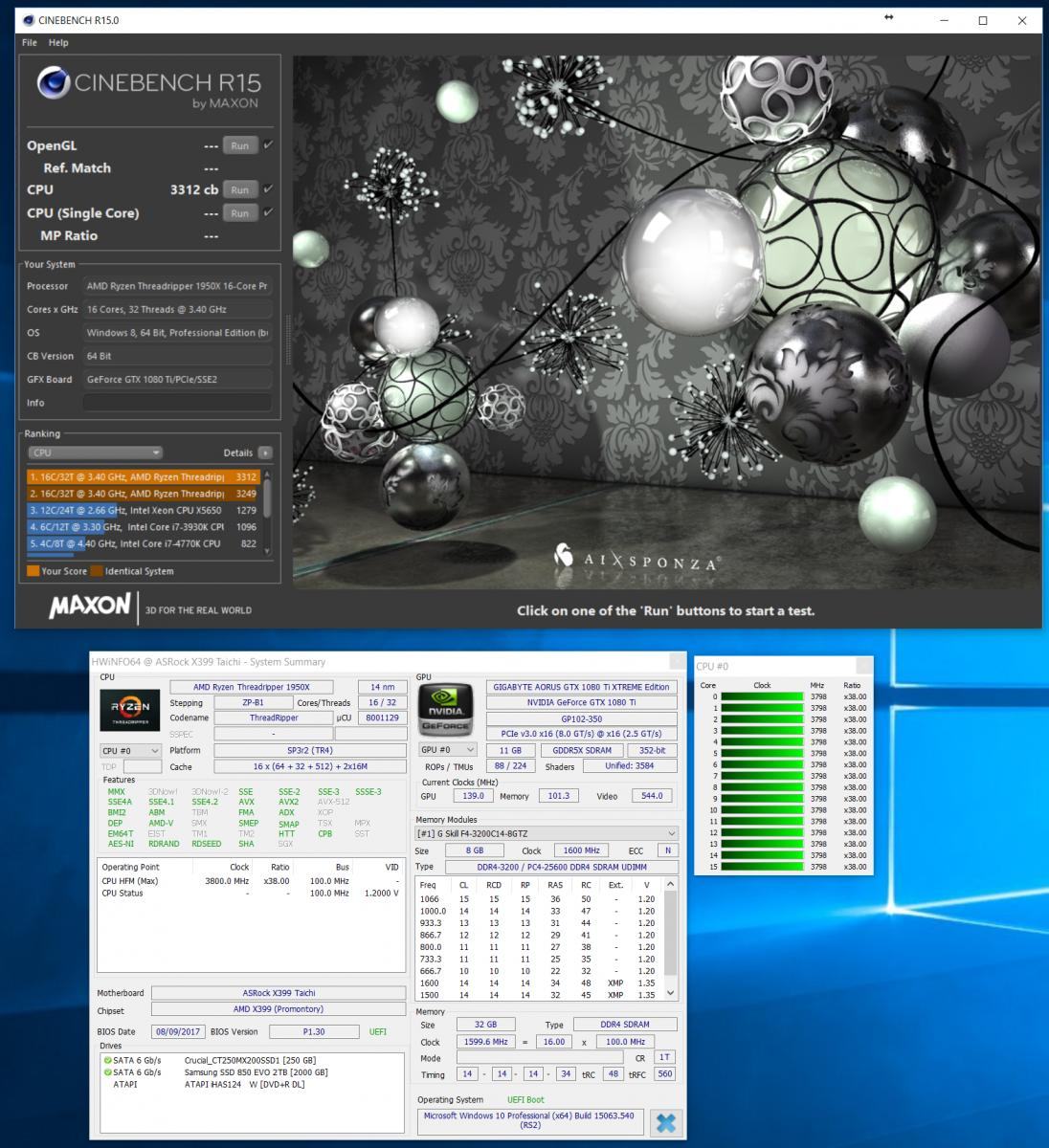Click the CPU Status operating point row
Image resolution: width=1049 pixels, height=1148 pixels.
251,893
